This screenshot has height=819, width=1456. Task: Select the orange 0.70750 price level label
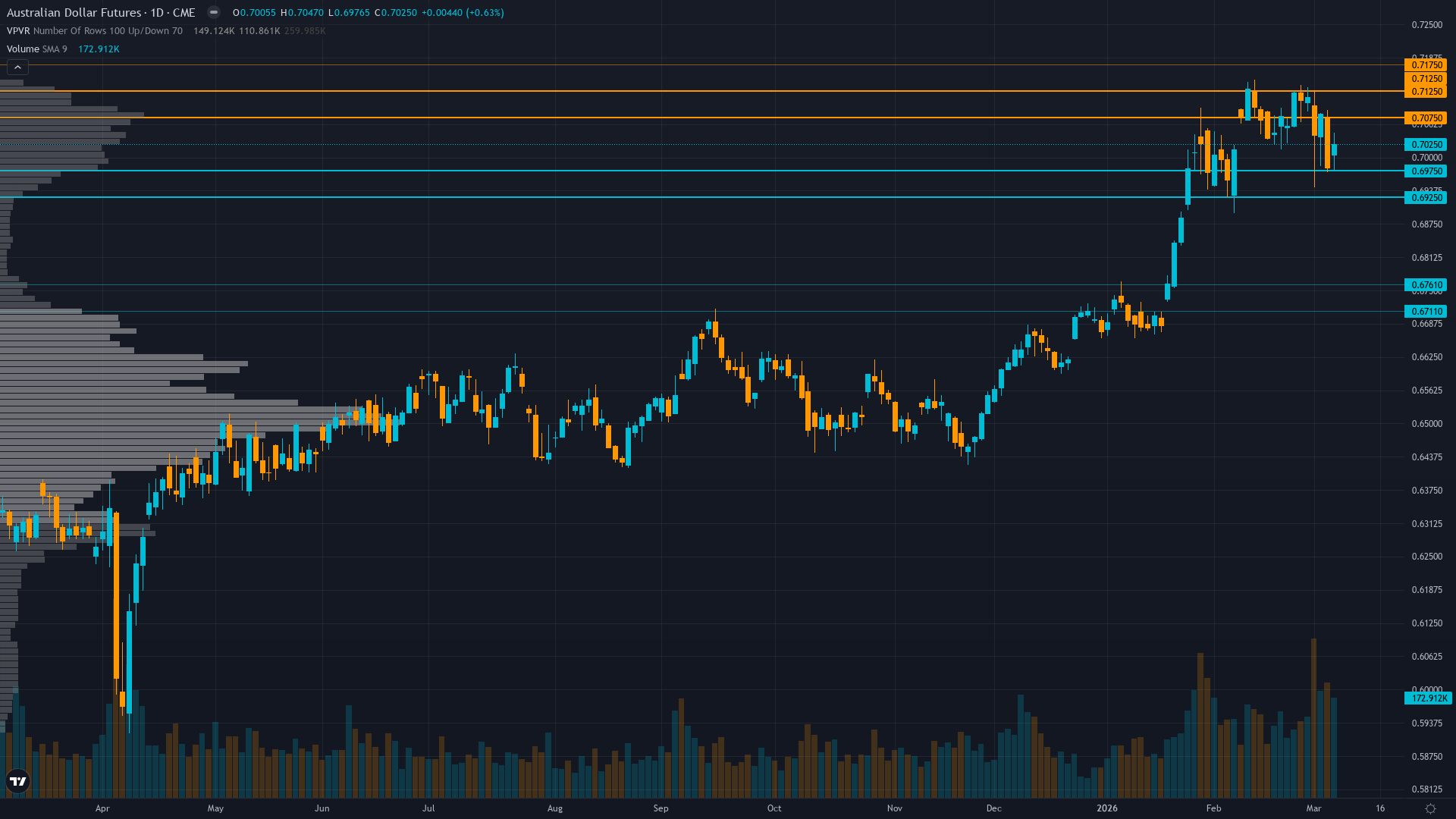click(x=1426, y=118)
